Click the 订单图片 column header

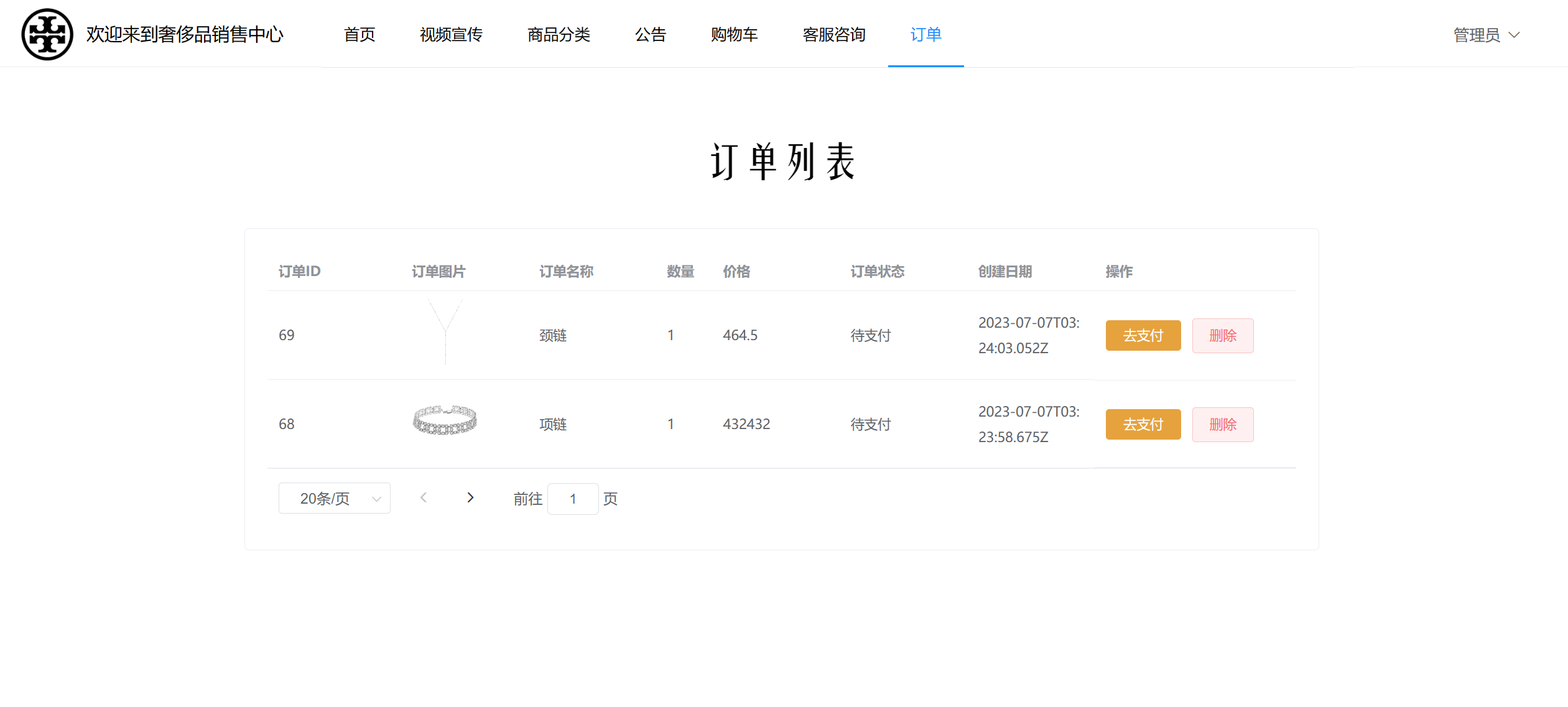tap(438, 272)
